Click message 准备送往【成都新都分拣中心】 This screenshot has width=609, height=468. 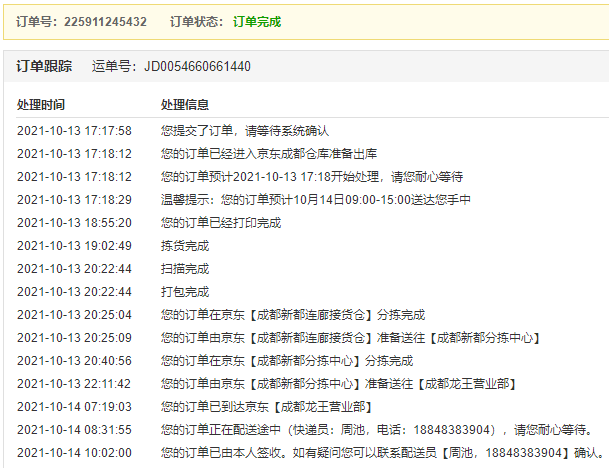[351, 338]
